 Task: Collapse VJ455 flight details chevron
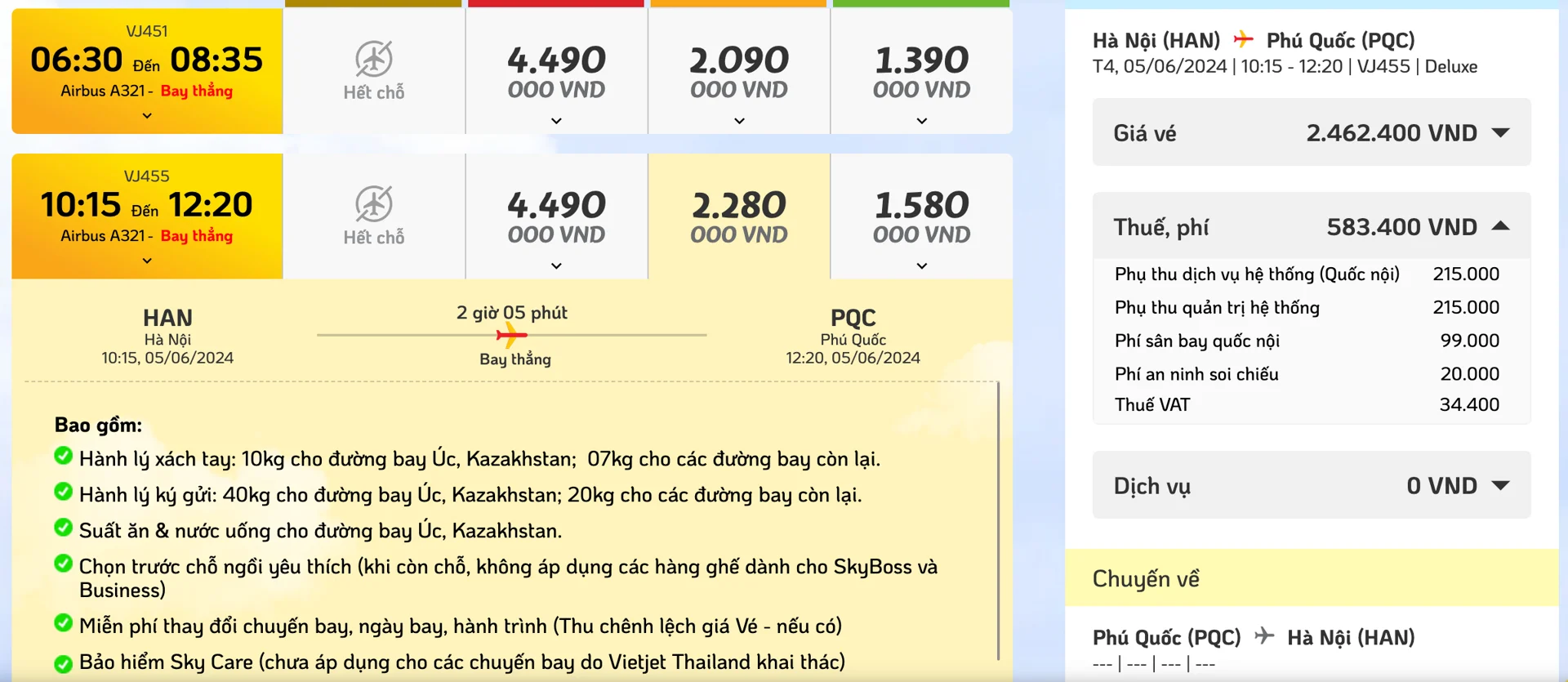coord(147,261)
